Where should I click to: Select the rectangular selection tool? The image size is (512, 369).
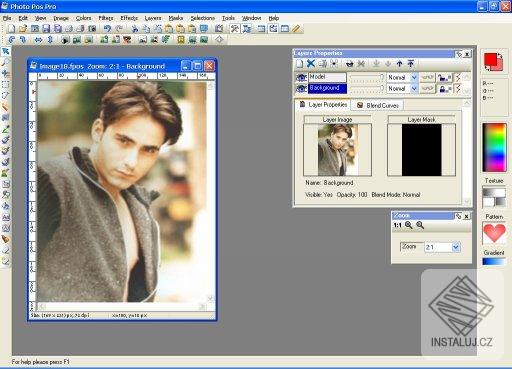coord(6,84)
